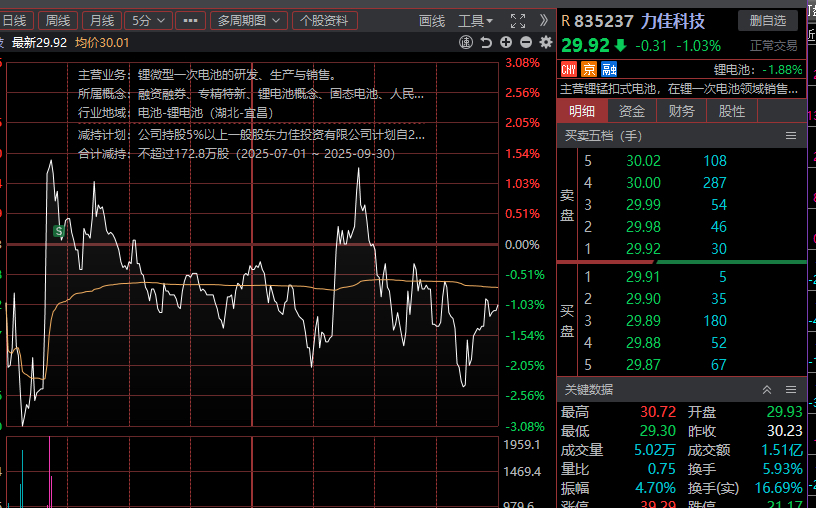Click sell level 2 price 29.98

tap(643, 227)
